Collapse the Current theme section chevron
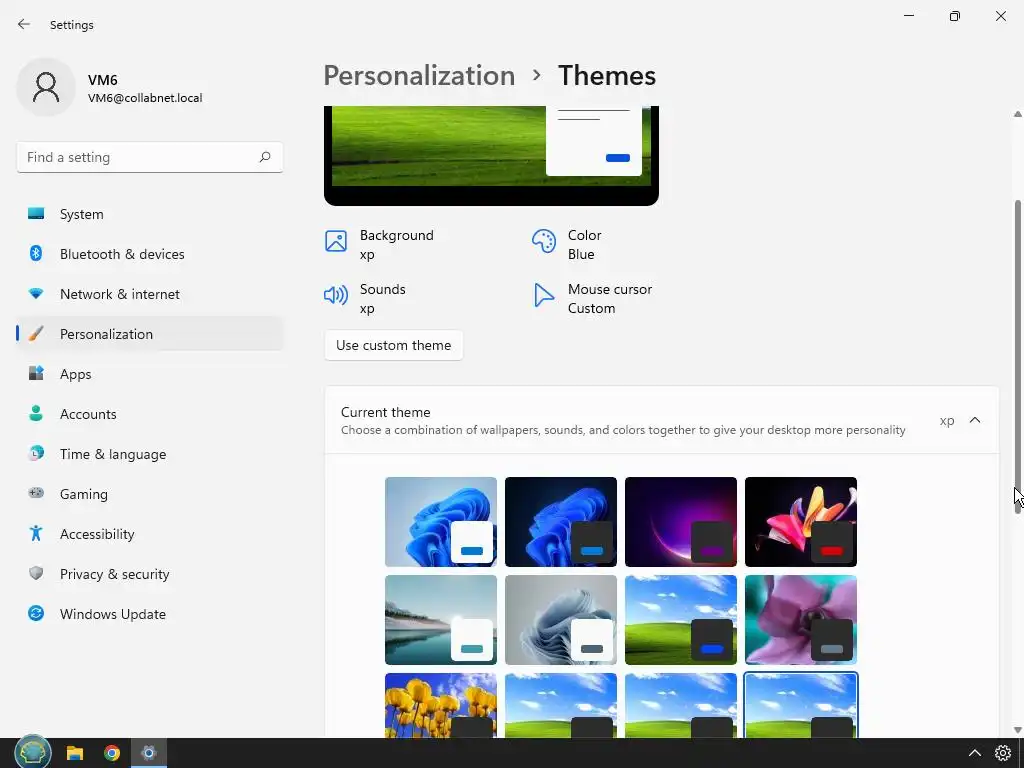 (975, 420)
